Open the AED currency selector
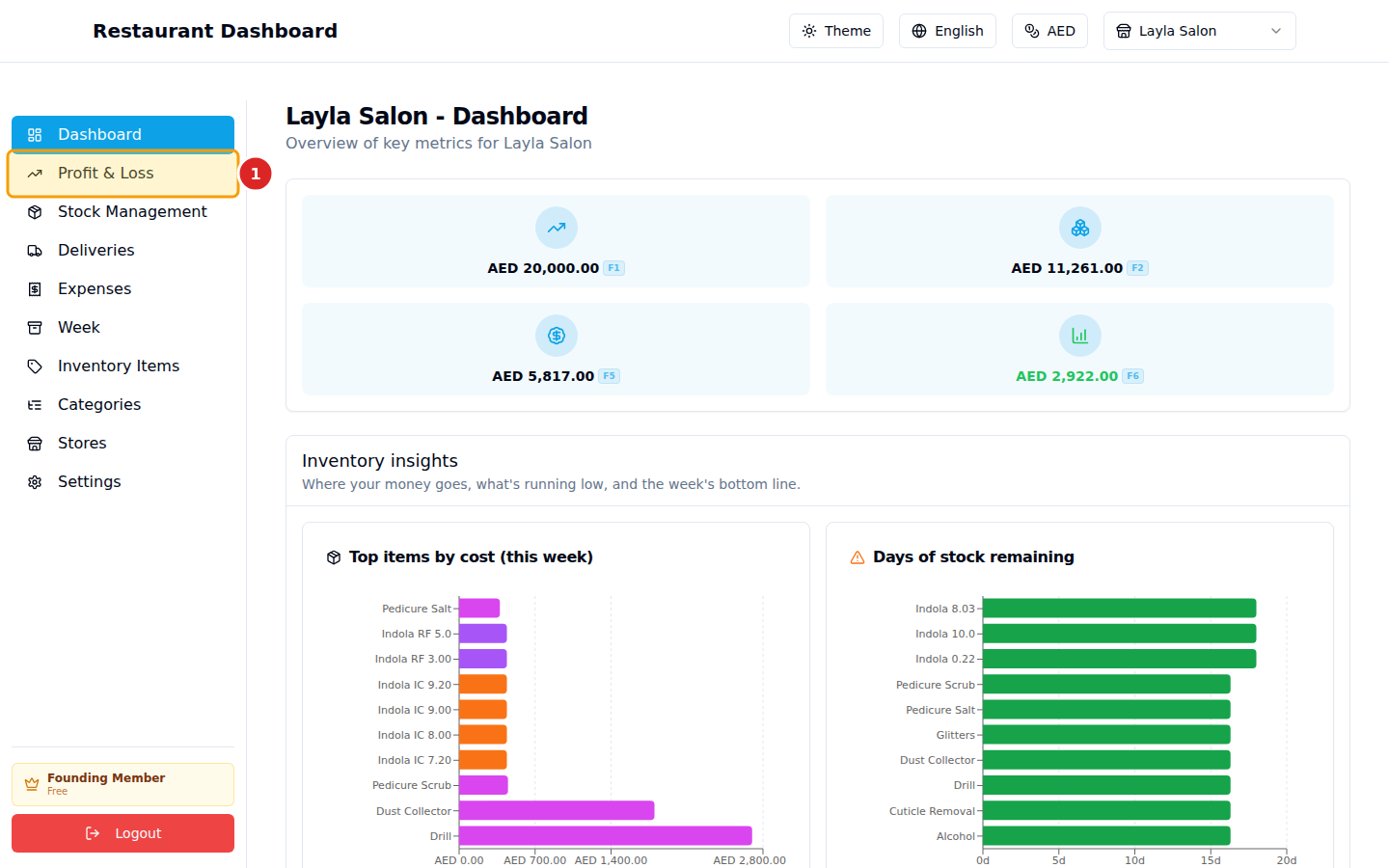This screenshot has width=1389, height=868. point(1049,31)
